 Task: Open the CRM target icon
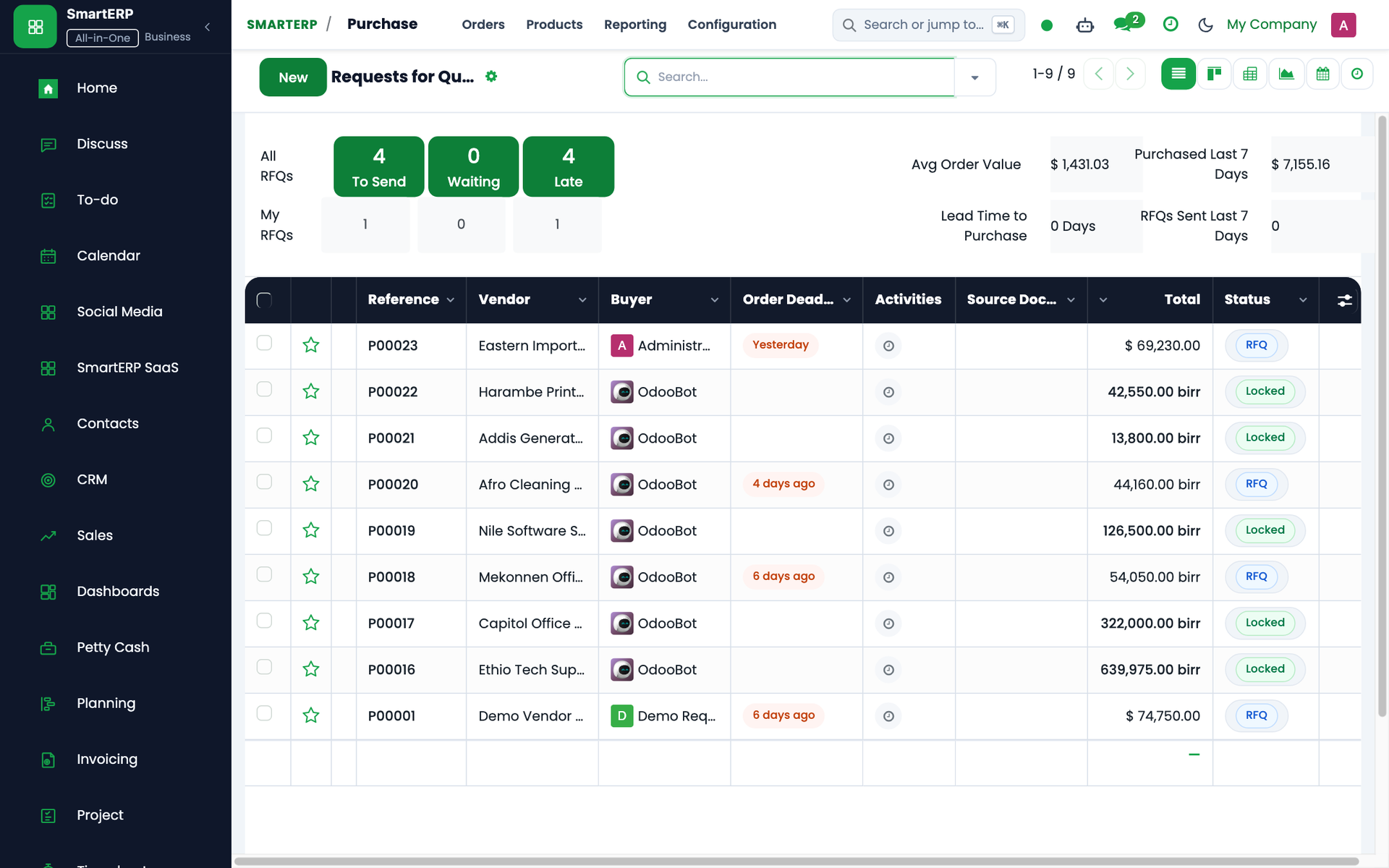(48, 480)
